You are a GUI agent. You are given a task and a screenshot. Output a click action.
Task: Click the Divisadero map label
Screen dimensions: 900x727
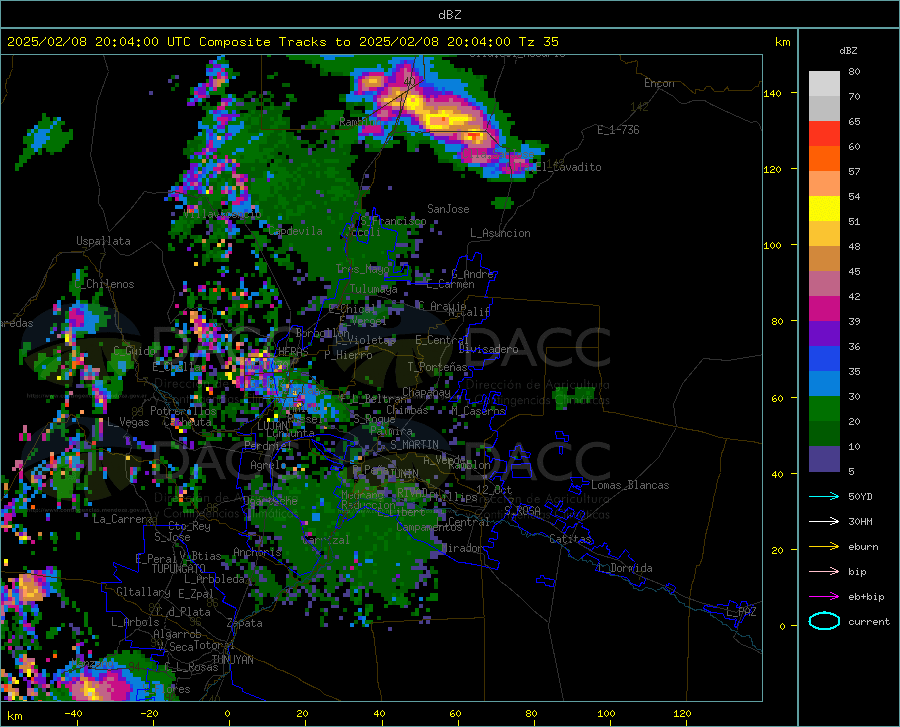(488, 349)
